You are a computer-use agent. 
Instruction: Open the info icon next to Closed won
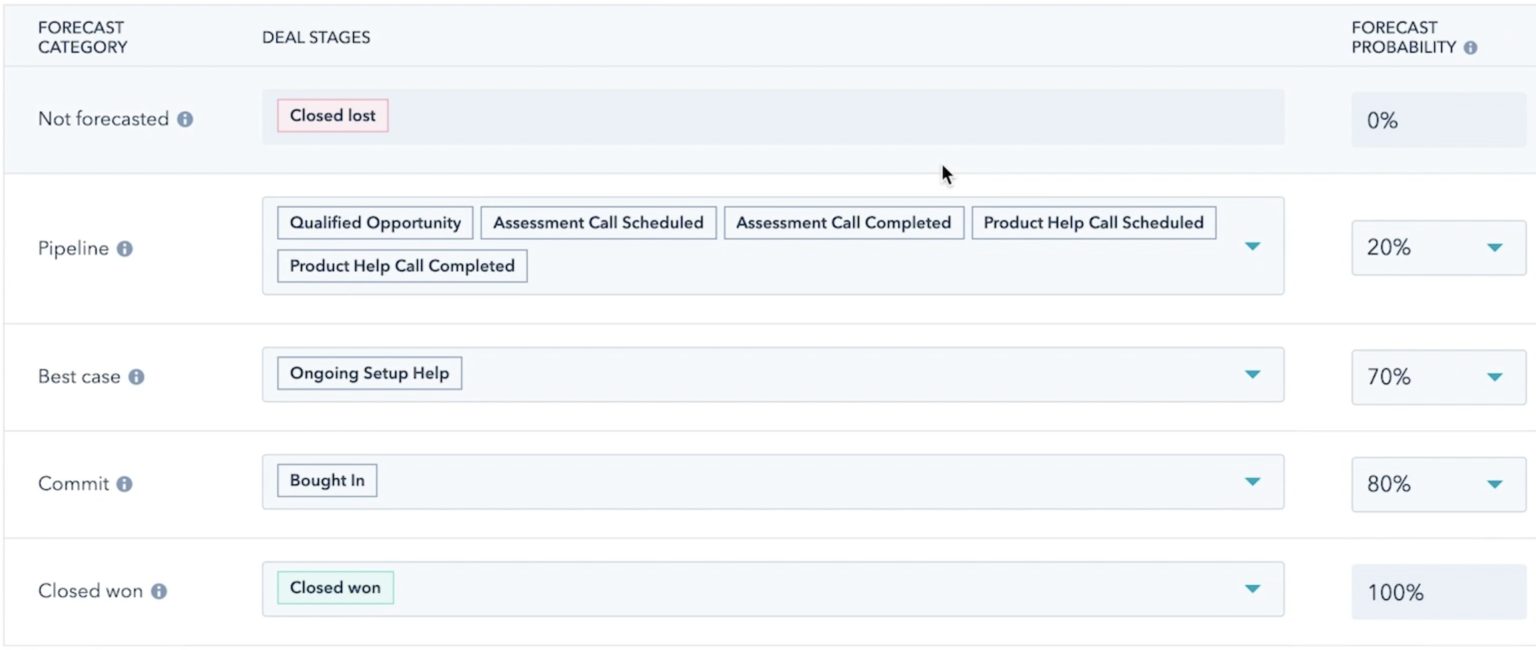pyautogui.click(x=160, y=592)
